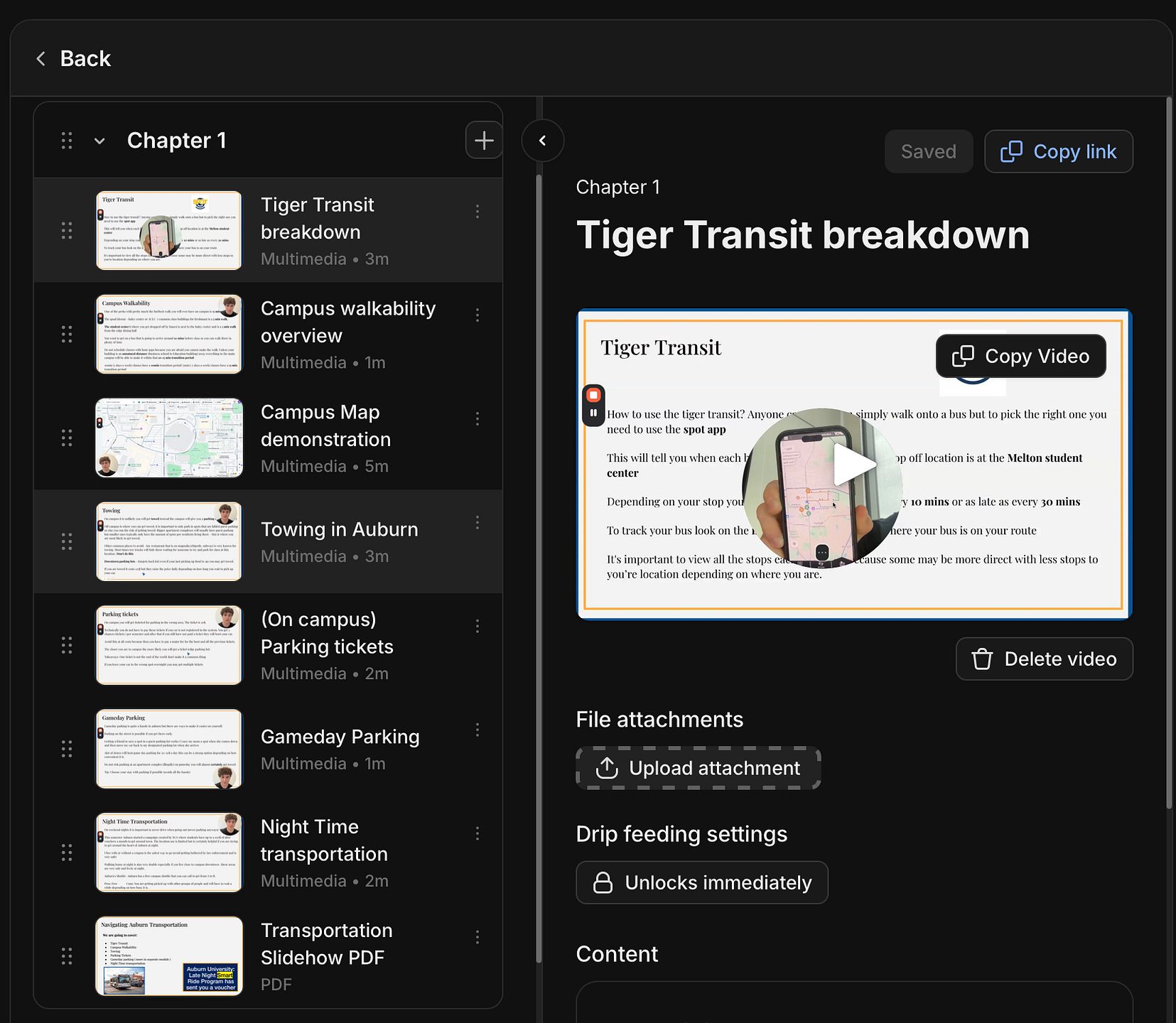Viewport: 1176px width, 1023px height.
Task: Click the lesson list scrollbar
Action: 539,568
